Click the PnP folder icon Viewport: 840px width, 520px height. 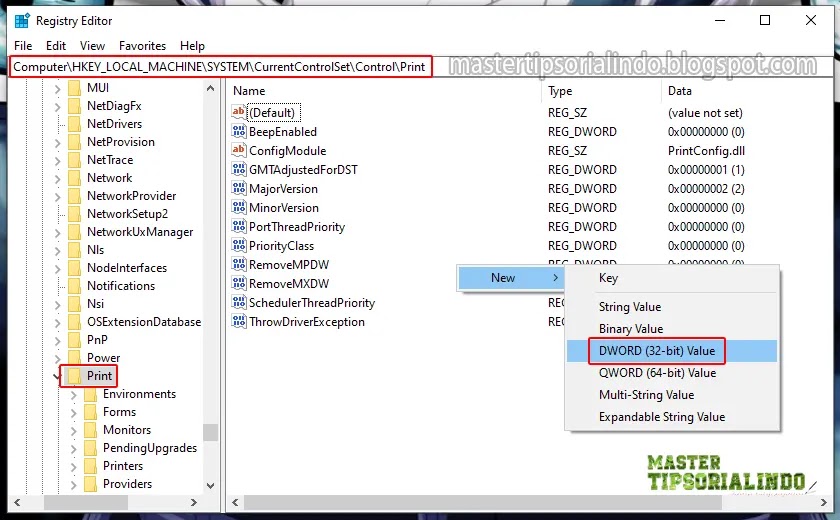click(74, 340)
